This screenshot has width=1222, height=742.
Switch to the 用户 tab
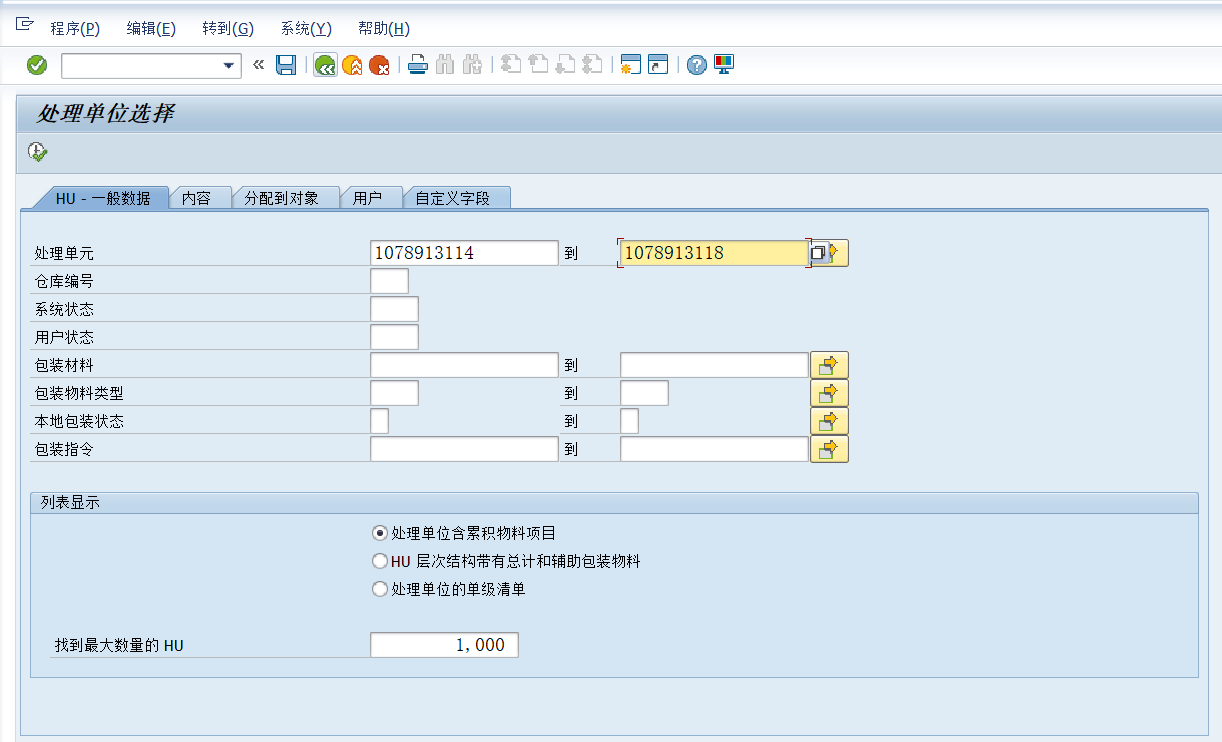point(372,196)
